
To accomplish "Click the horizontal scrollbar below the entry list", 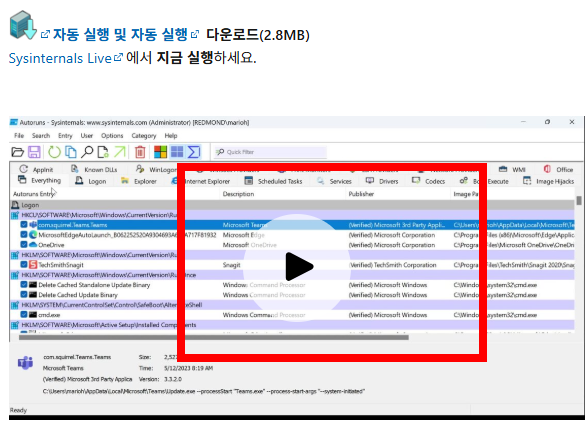I will (214, 337).
